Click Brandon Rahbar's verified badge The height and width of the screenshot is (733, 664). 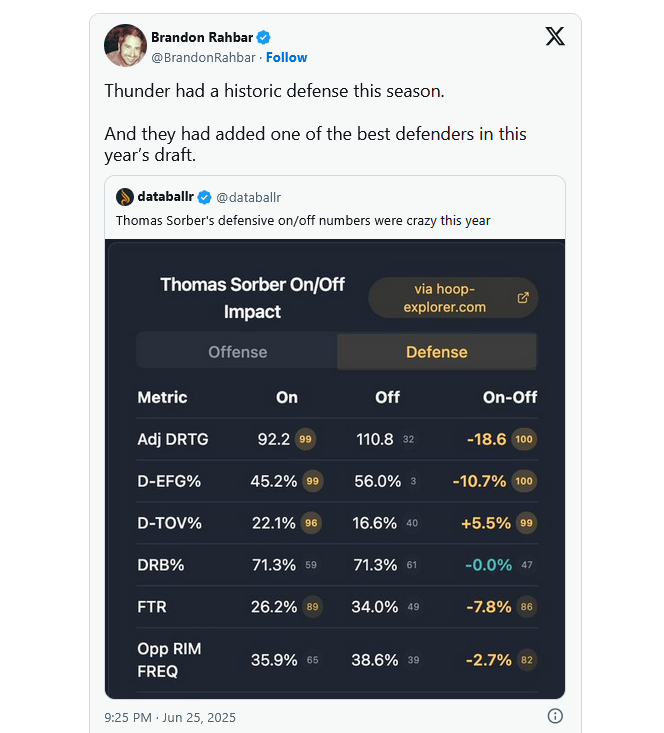point(264,37)
